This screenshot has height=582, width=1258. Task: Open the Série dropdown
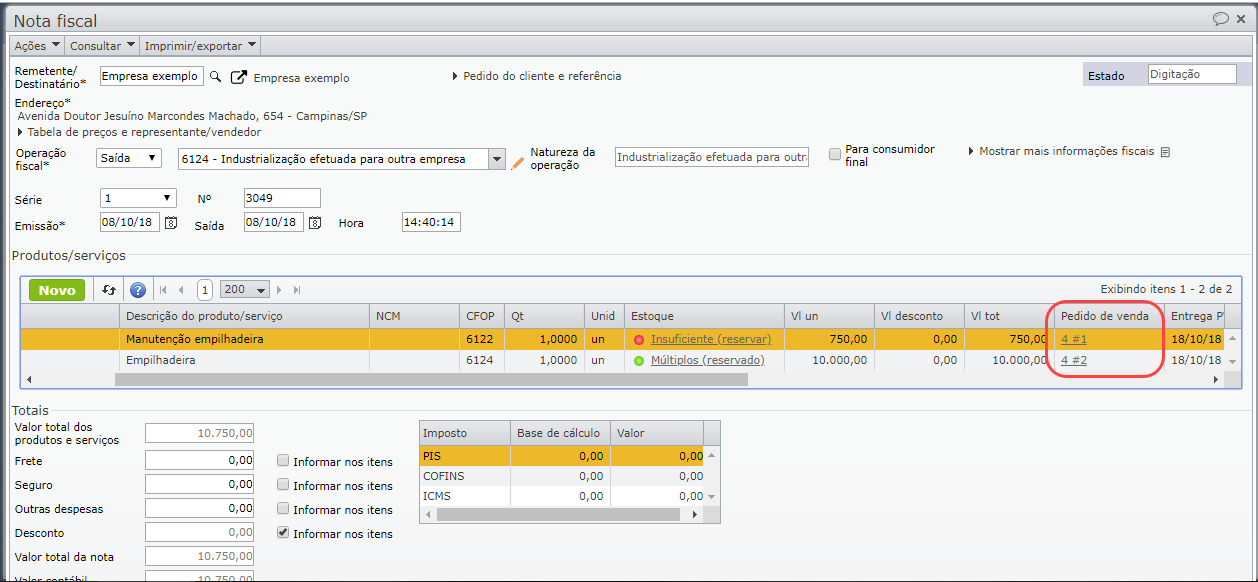tap(138, 198)
